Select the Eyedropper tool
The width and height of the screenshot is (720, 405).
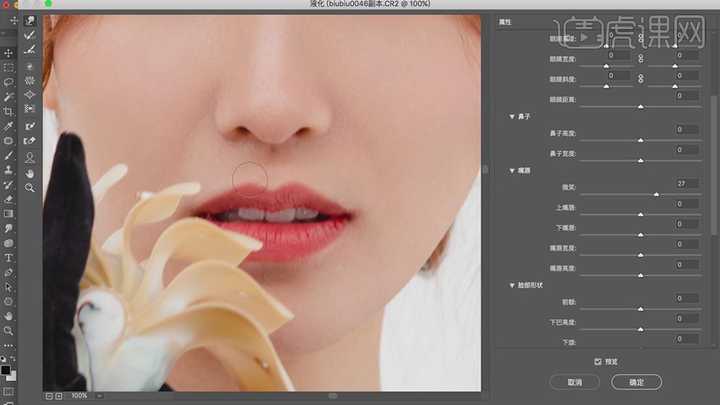click(x=8, y=126)
